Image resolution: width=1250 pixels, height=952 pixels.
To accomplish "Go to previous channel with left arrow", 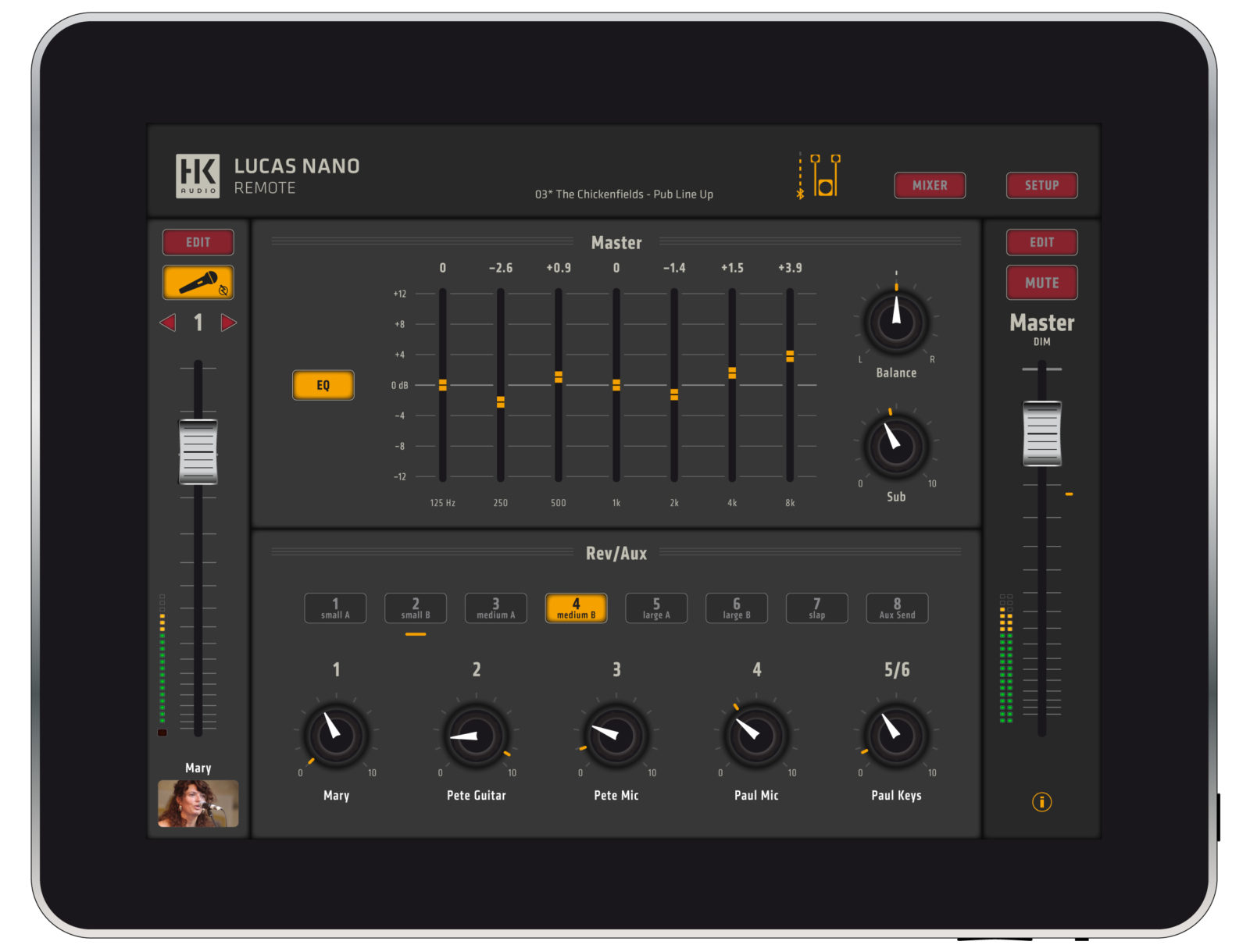I will [x=167, y=323].
